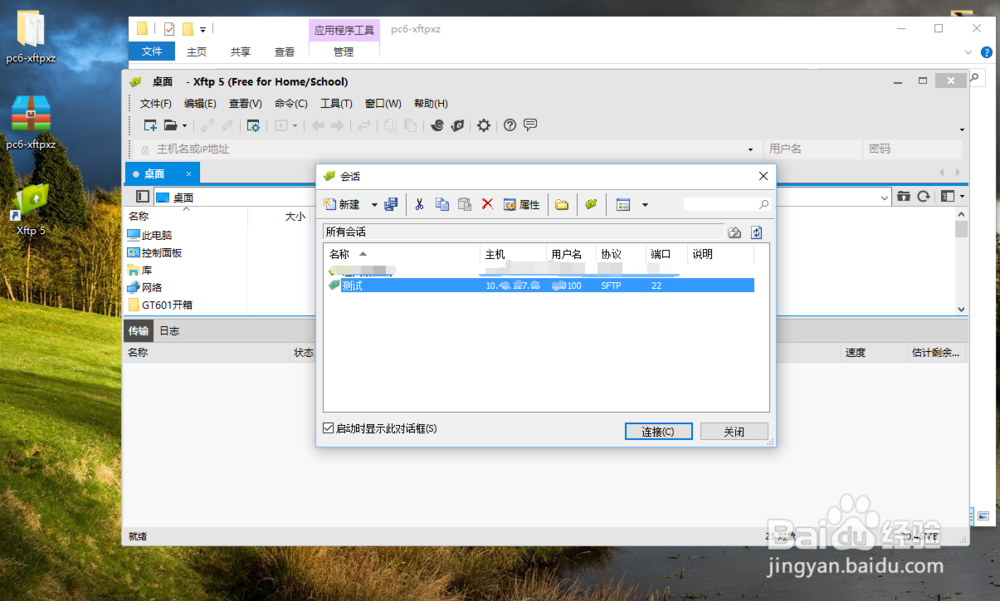
Task: Click the yellow folder icon in the 会话 toolbar
Action: [561, 204]
